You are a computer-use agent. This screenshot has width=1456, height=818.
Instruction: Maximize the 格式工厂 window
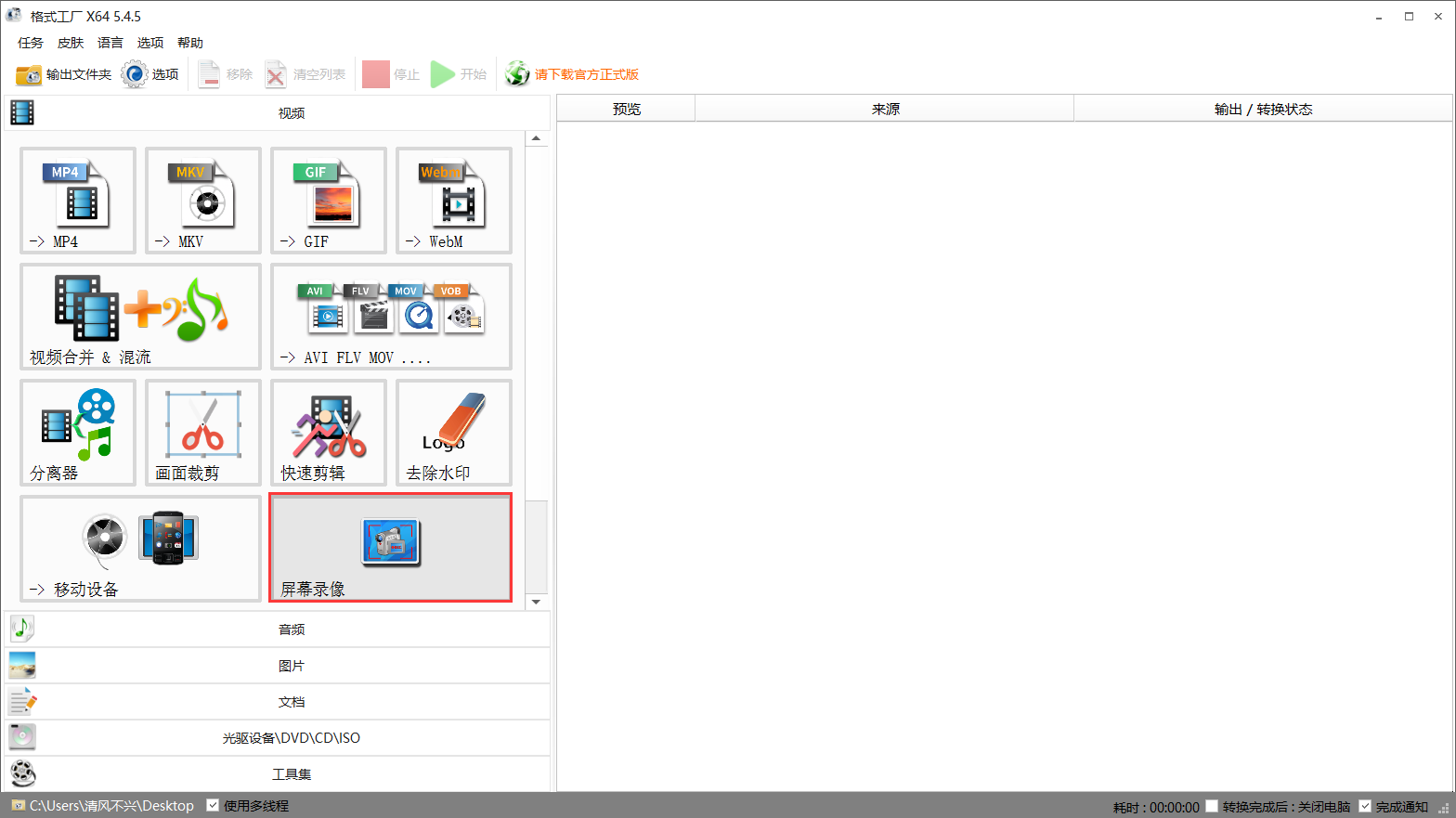1409,17
